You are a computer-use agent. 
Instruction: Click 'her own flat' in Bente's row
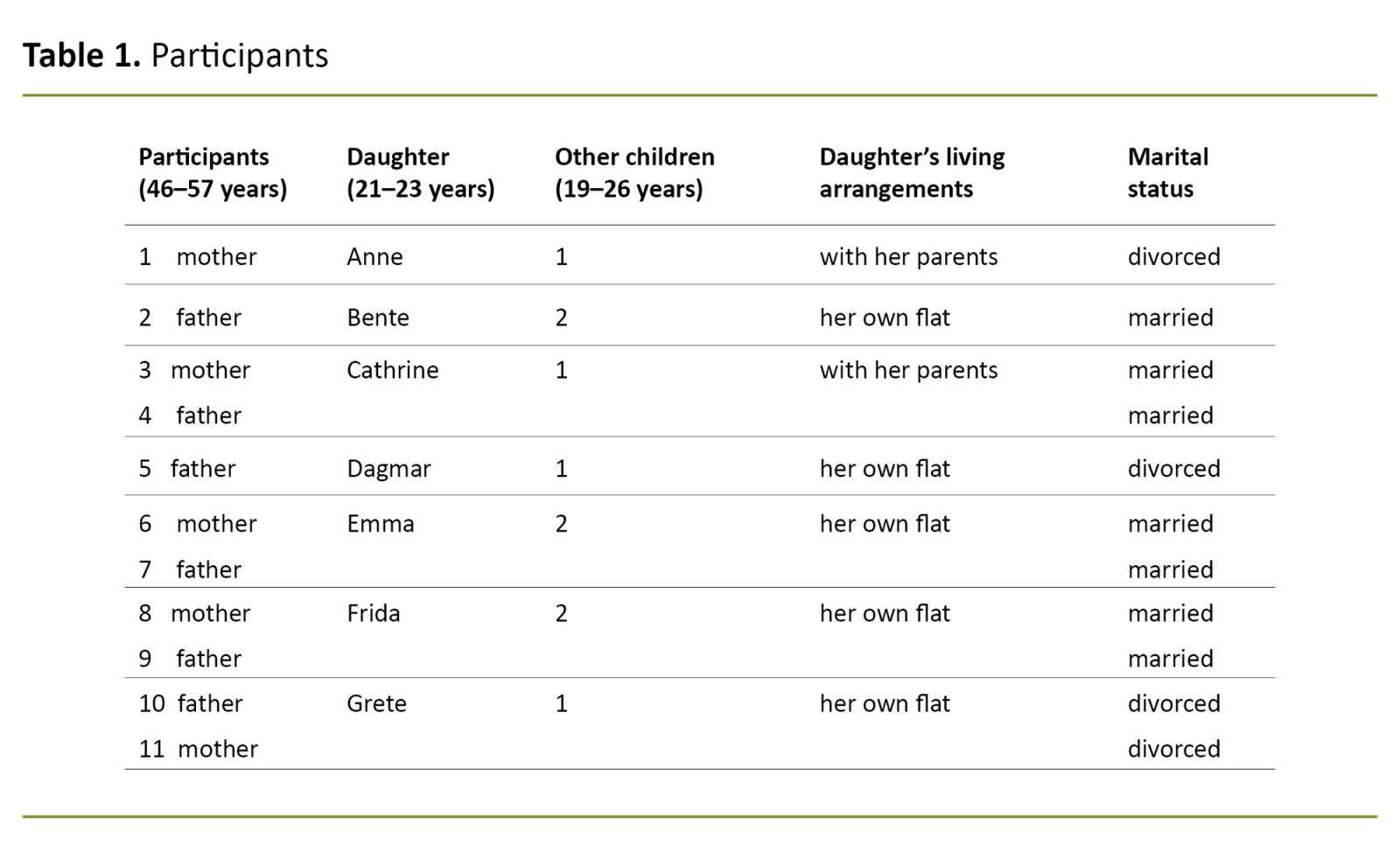pos(885,318)
